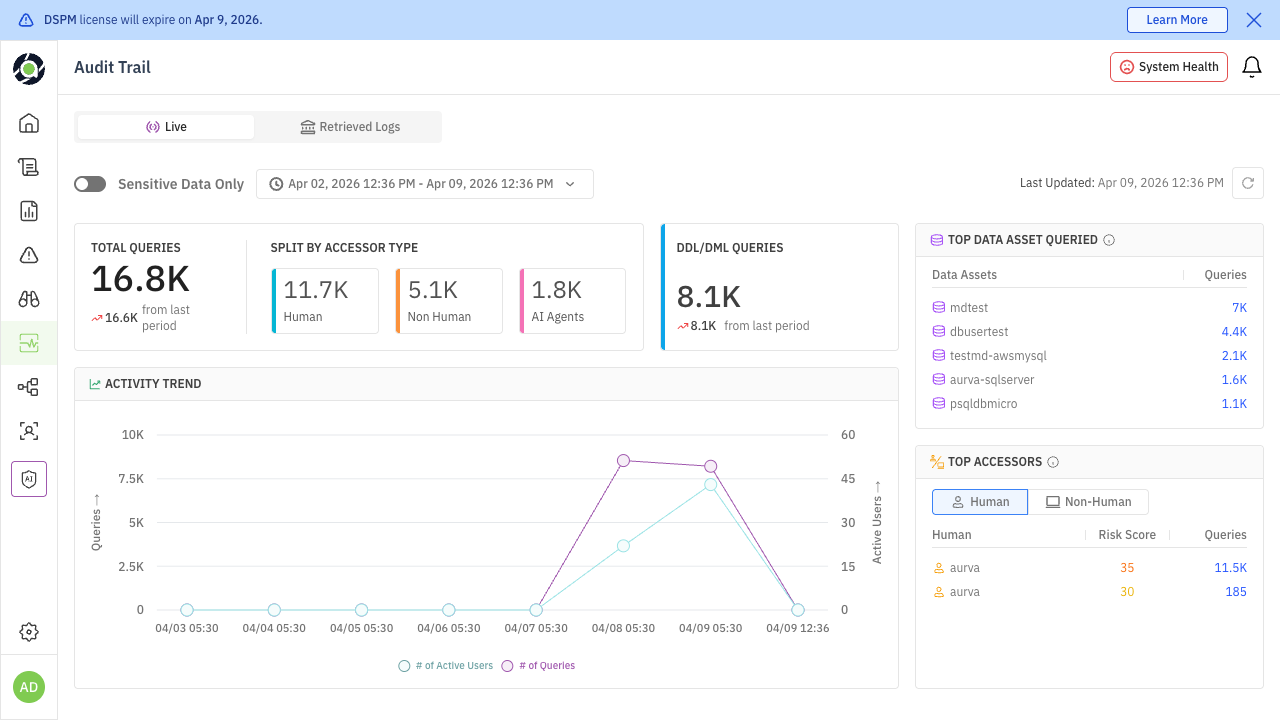Image resolution: width=1280 pixels, height=720 pixels.
Task: Click the 04/08 queries data point
Action: coord(623,460)
